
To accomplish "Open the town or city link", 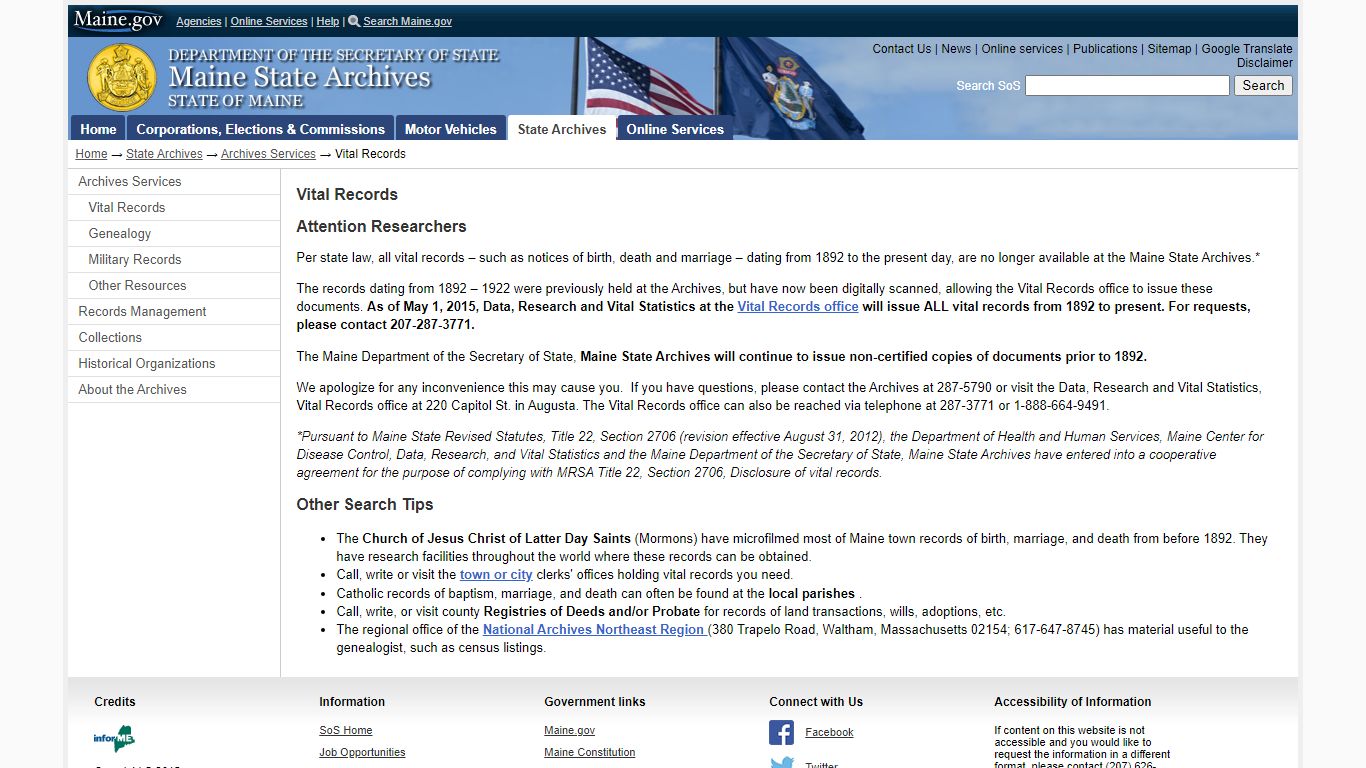I will click(496, 575).
